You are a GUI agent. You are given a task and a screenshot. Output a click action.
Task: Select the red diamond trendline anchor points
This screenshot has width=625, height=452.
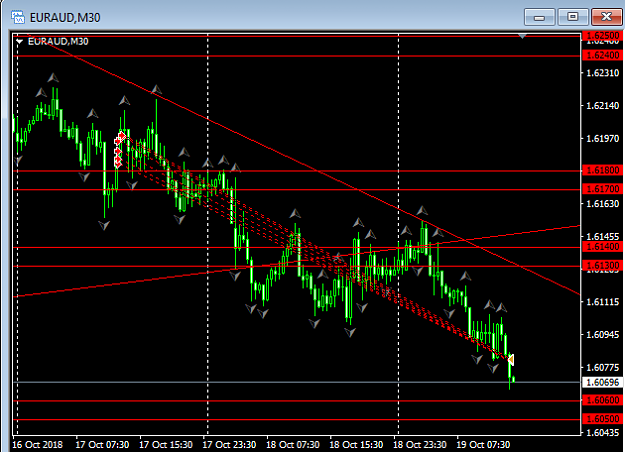(x=119, y=149)
